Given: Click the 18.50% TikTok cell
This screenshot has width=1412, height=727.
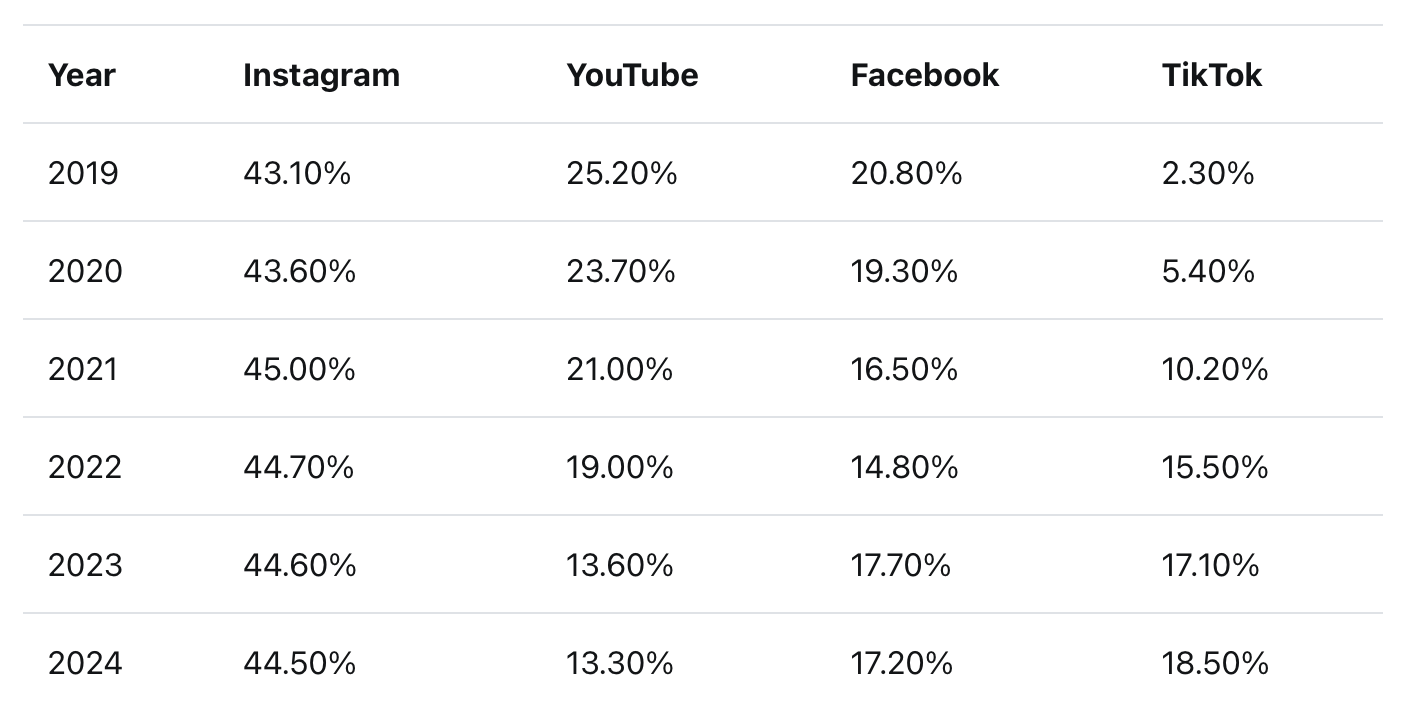Looking at the screenshot, I should coord(1214,663).
